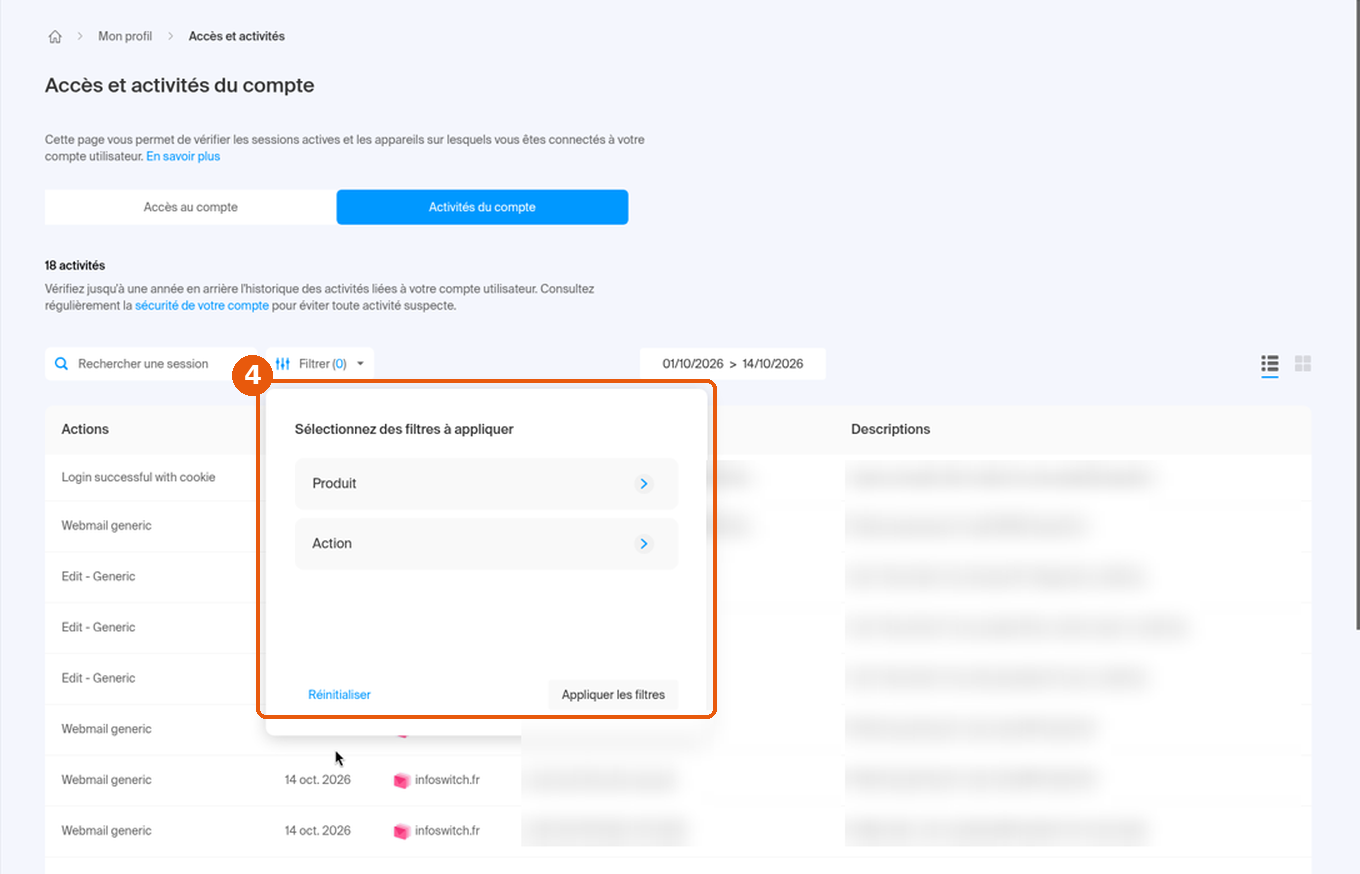Image resolution: width=1360 pixels, height=874 pixels.
Task: Click the page's vertical scrollbar
Action: click(x=1356, y=315)
